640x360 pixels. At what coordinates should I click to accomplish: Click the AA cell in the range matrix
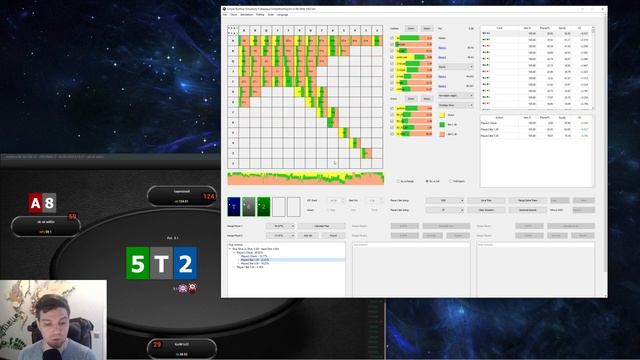click(244, 41)
